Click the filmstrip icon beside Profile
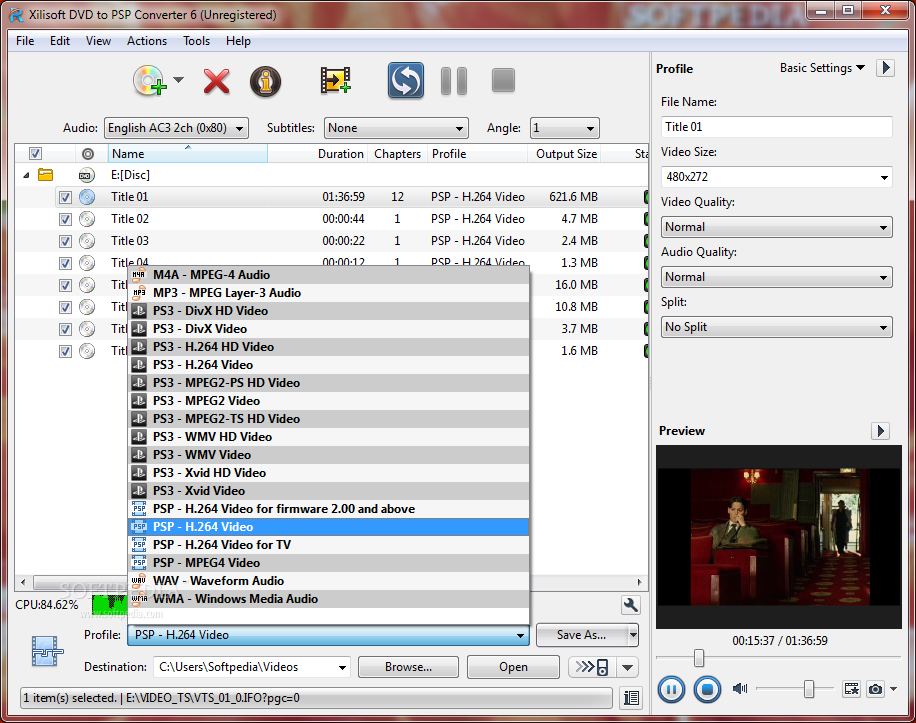 (47, 651)
